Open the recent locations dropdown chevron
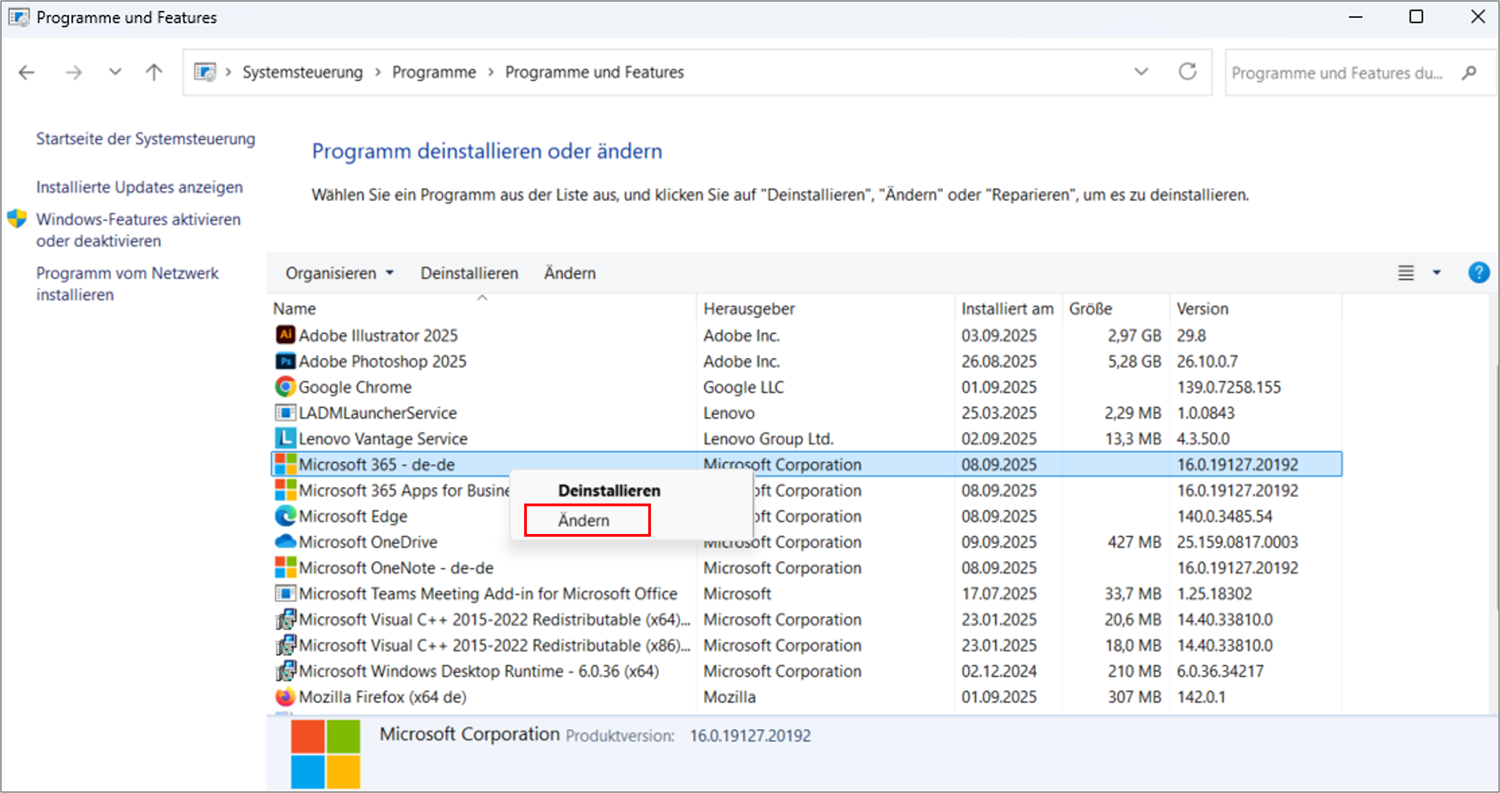Image resolution: width=1500 pixels, height=793 pixels. [x=115, y=72]
